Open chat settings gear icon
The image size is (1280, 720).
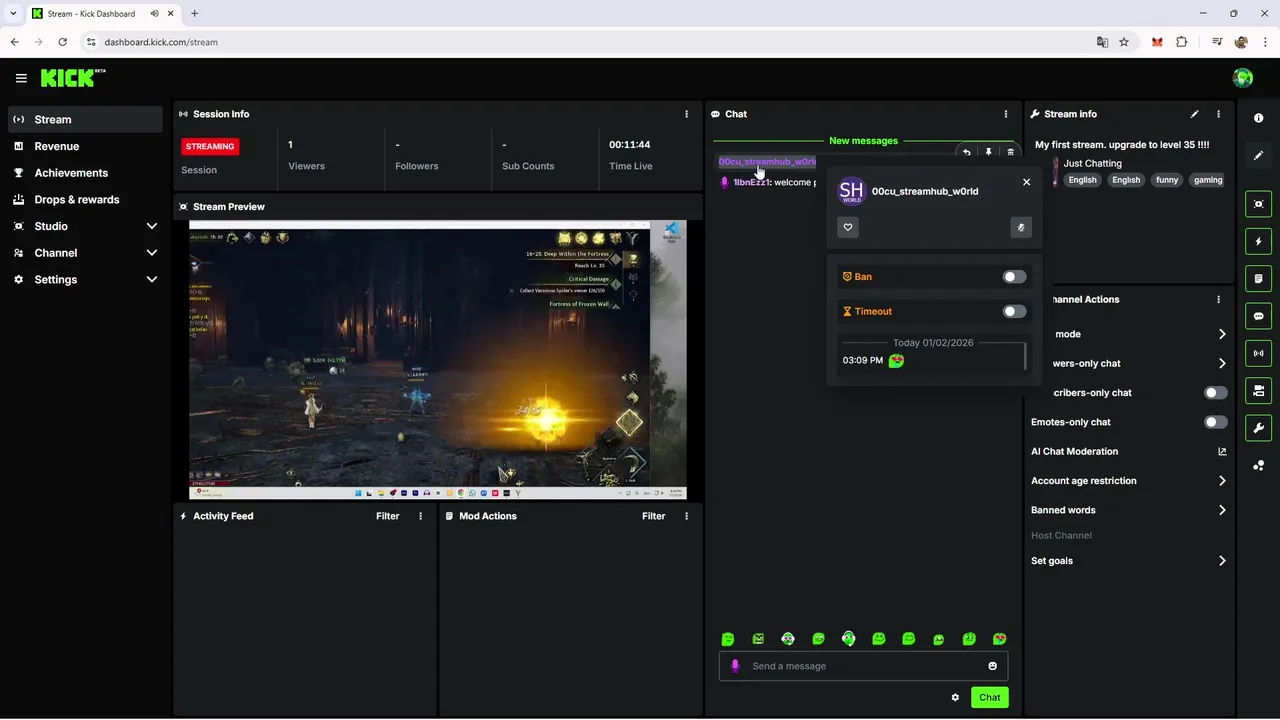click(955, 697)
